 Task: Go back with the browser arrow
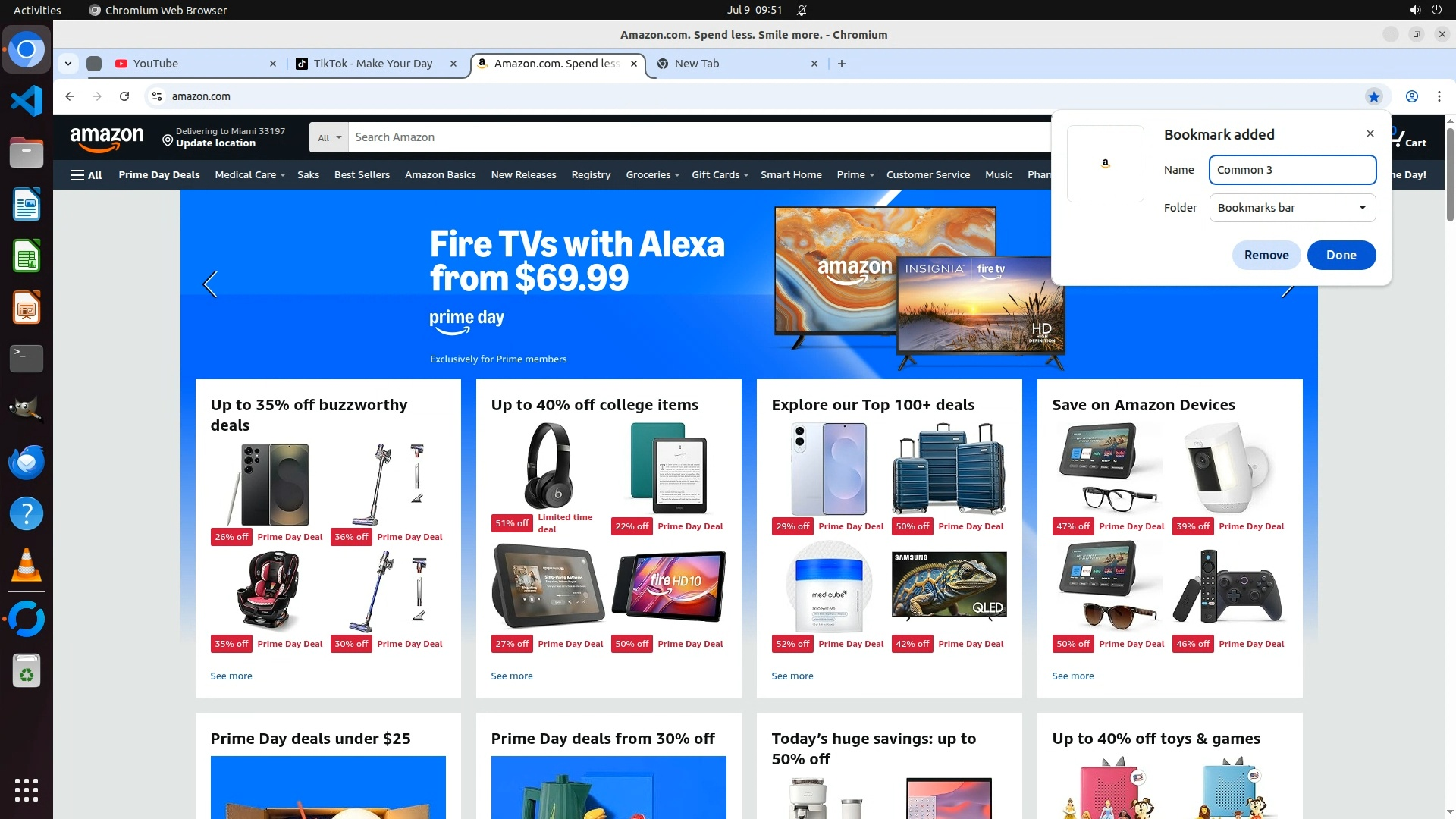(70, 96)
